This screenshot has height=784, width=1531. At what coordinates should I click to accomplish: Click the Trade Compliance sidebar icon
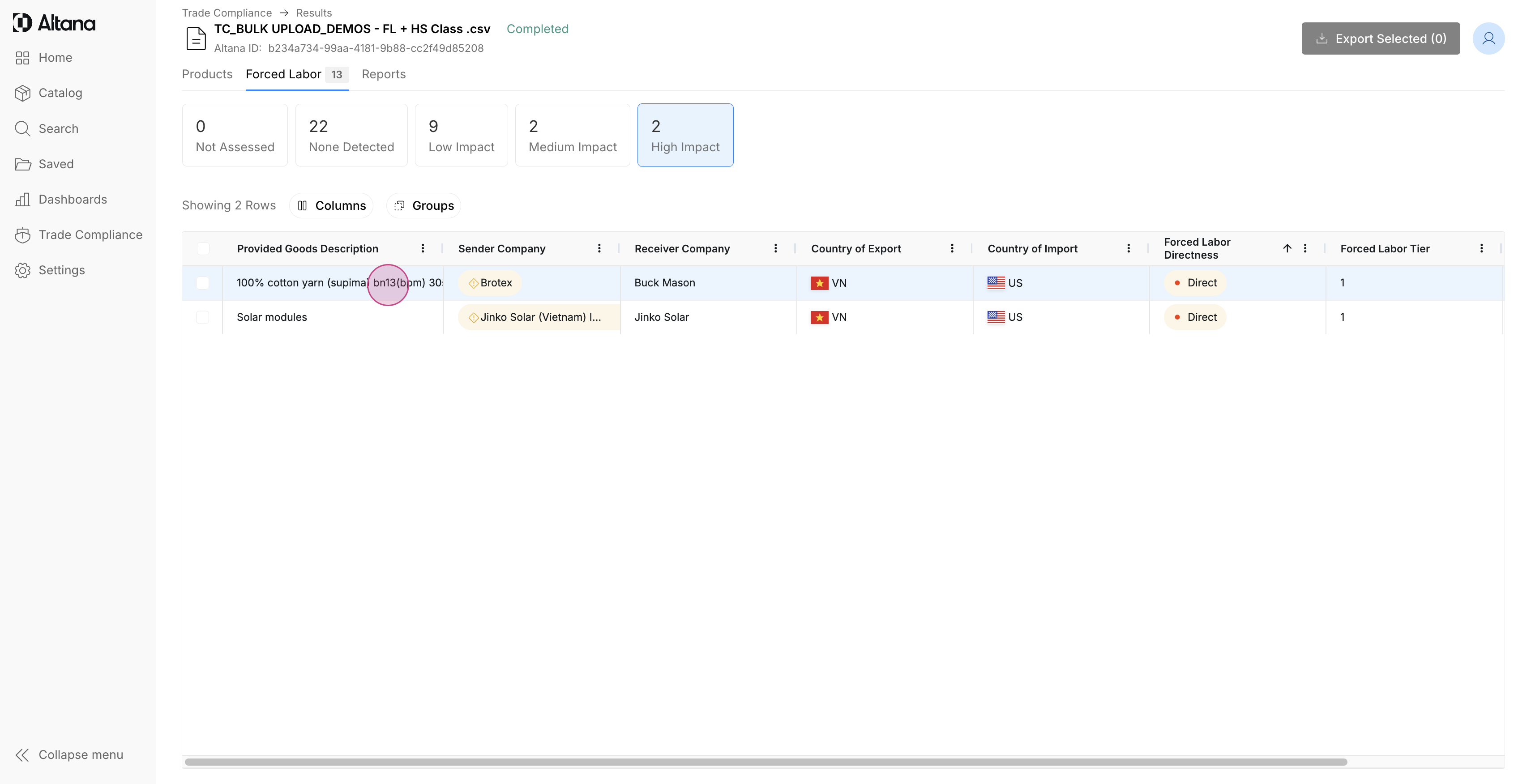click(x=22, y=235)
